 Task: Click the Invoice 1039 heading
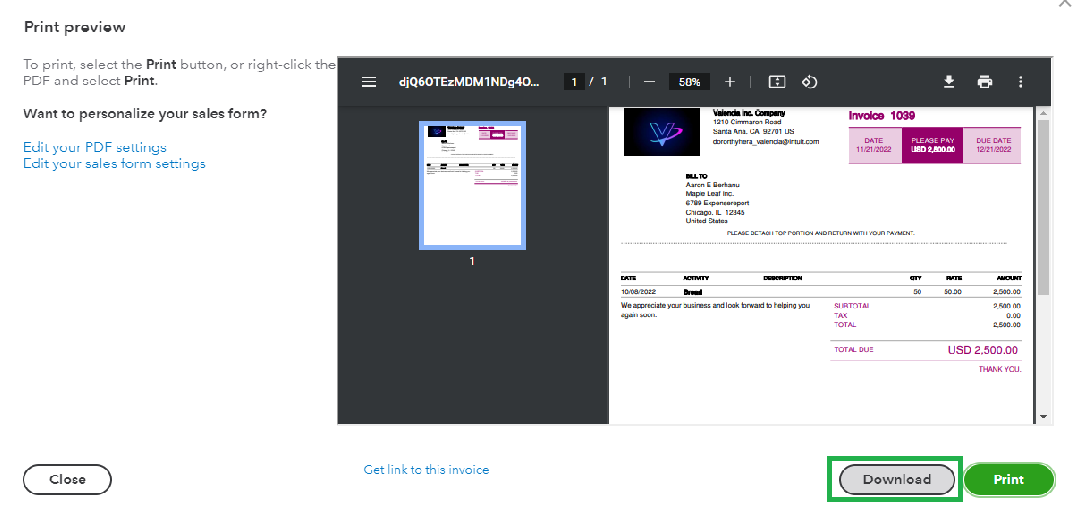[x=882, y=116]
